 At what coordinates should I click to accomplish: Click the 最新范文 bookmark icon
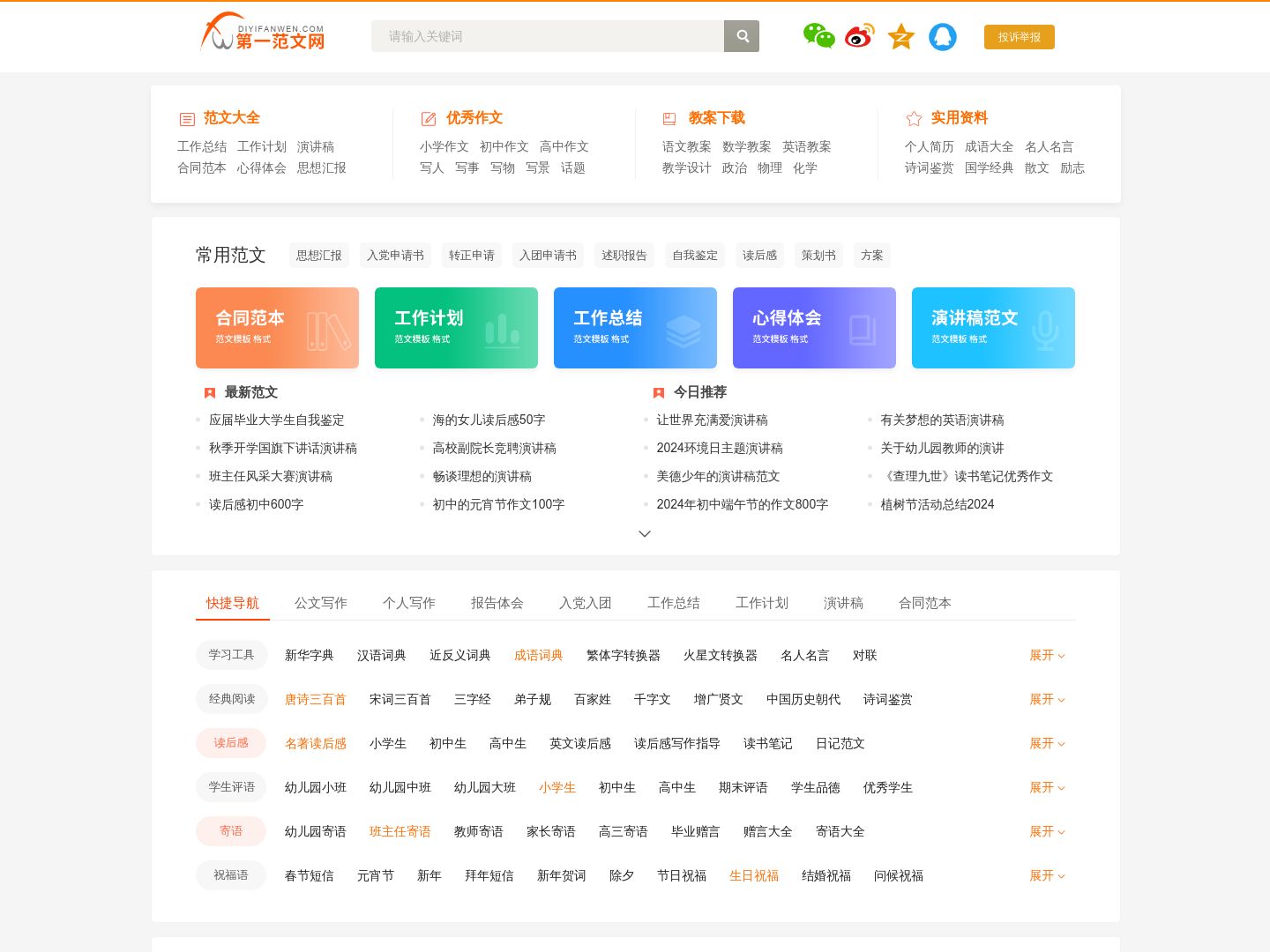click(210, 393)
